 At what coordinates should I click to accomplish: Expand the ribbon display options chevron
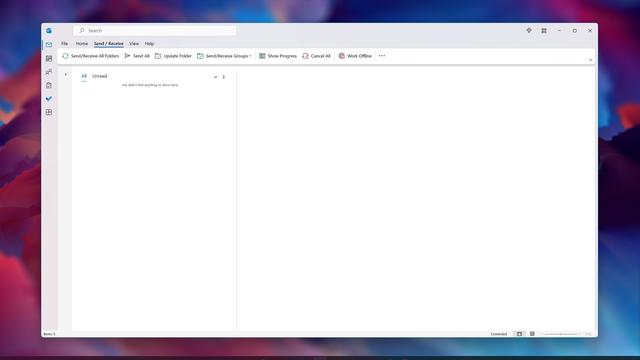(x=590, y=60)
